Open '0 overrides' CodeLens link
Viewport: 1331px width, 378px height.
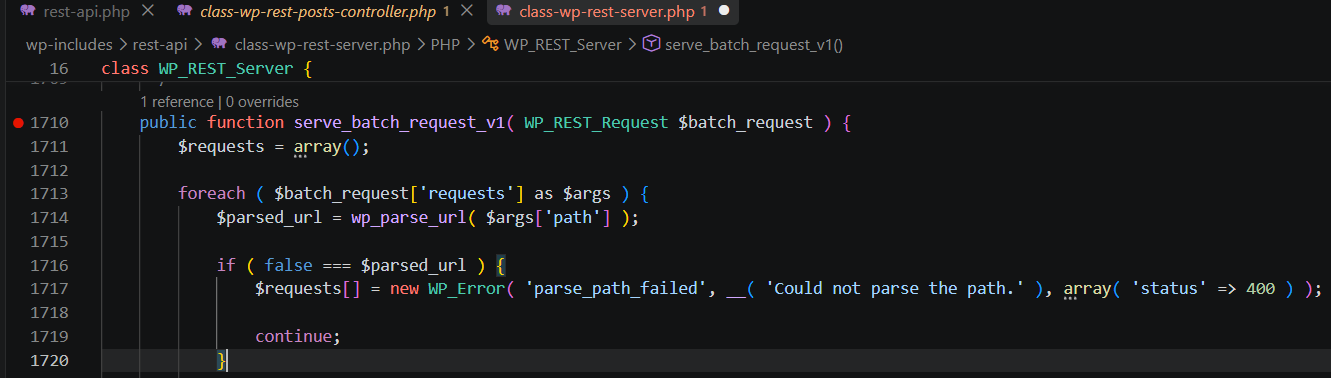tap(262, 101)
